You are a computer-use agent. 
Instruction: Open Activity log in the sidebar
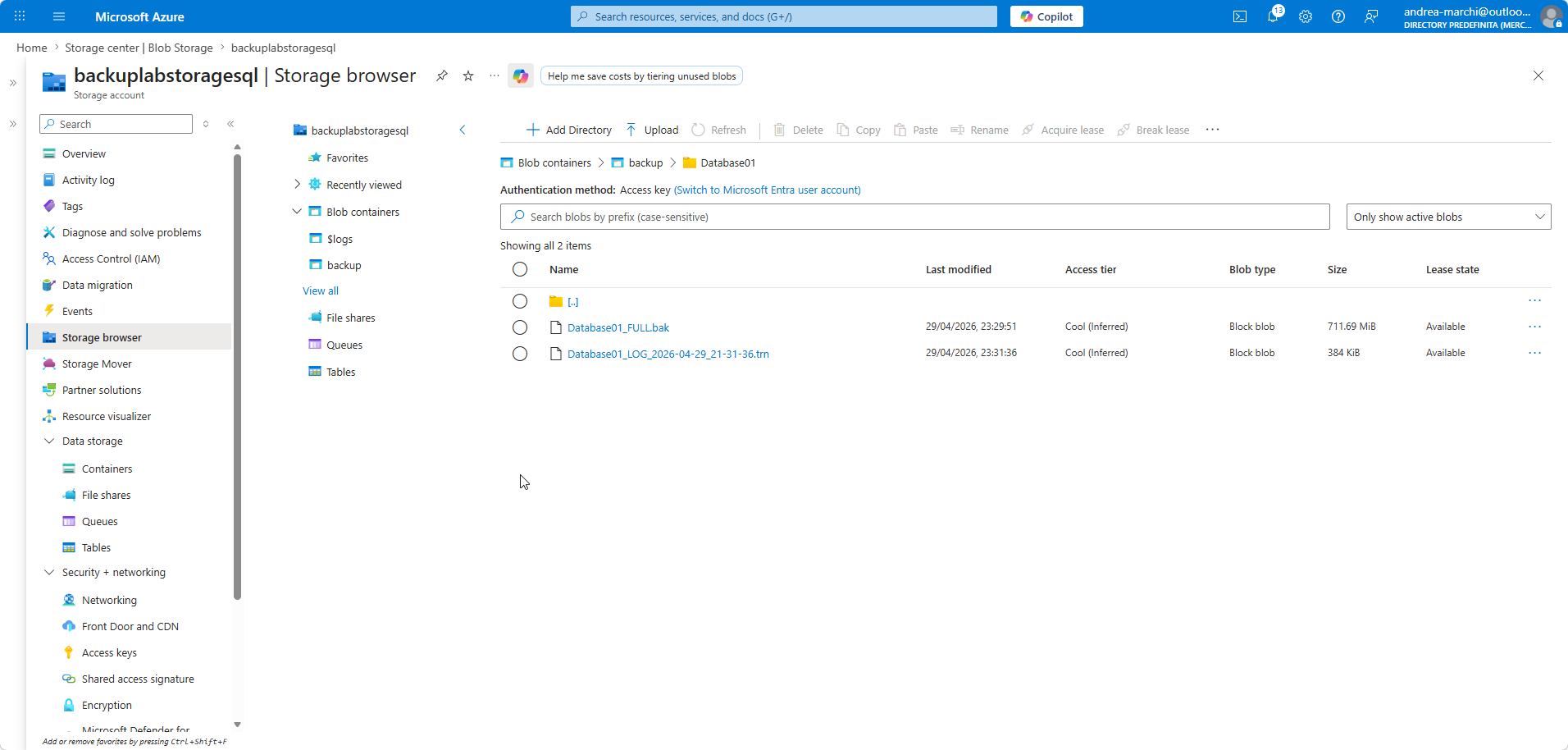click(88, 180)
